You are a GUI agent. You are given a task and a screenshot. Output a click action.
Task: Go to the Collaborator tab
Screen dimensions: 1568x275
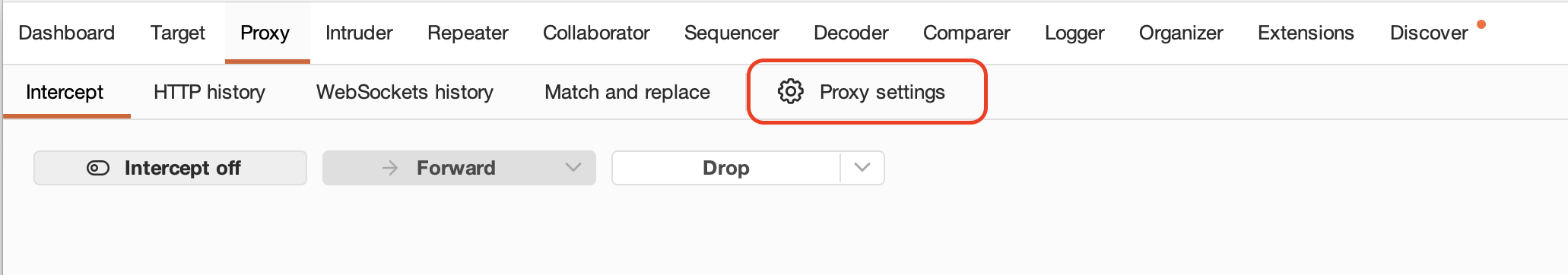(596, 33)
